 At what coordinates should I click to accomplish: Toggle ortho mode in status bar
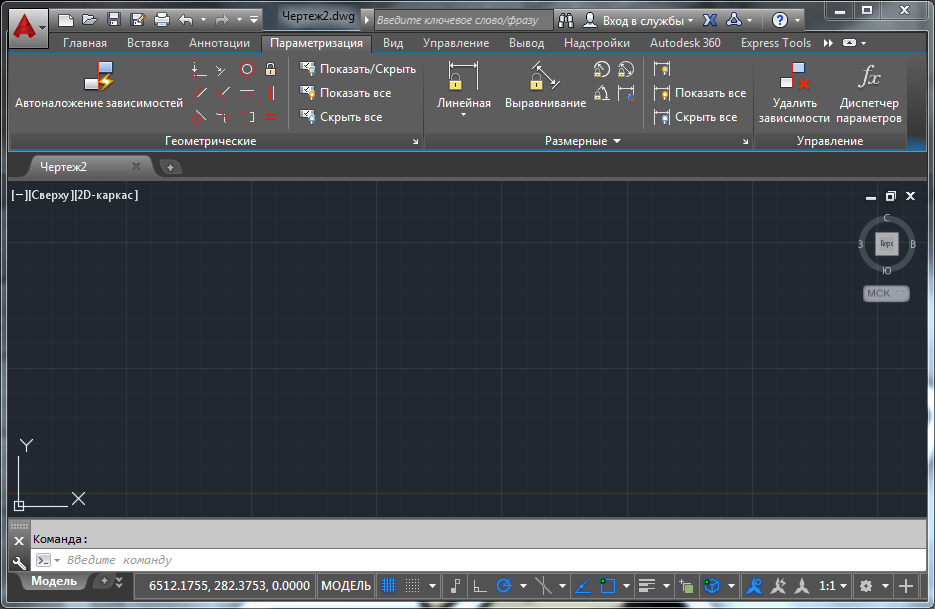click(480, 586)
